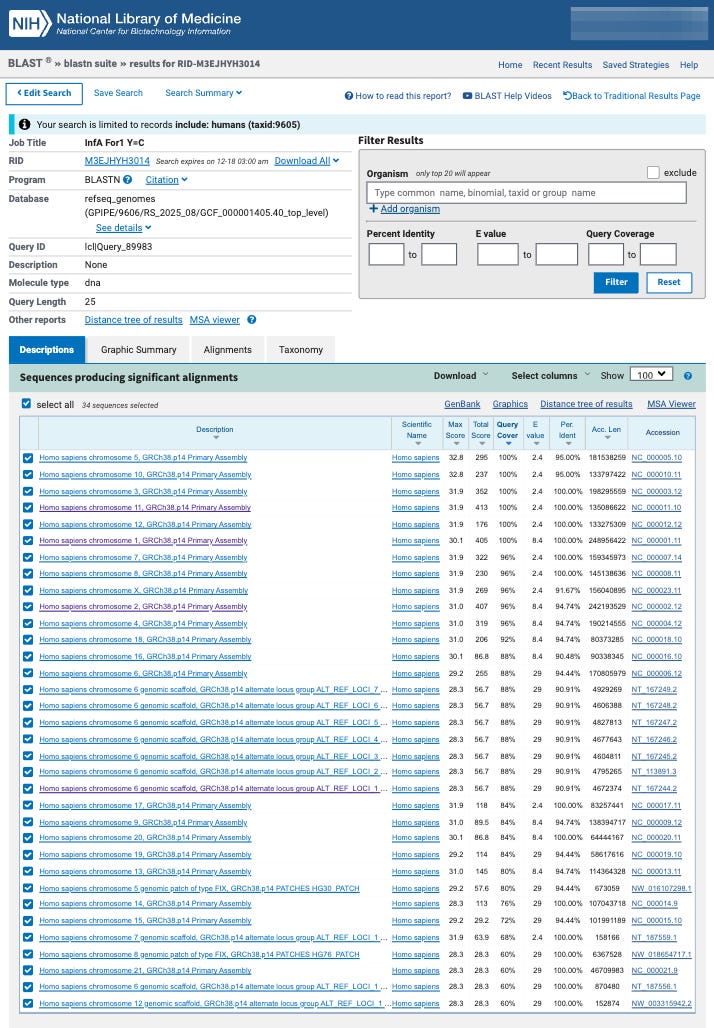The height and width of the screenshot is (1028, 714).
Task: Sort by Total Score column arrow
Action: point(482,444)
